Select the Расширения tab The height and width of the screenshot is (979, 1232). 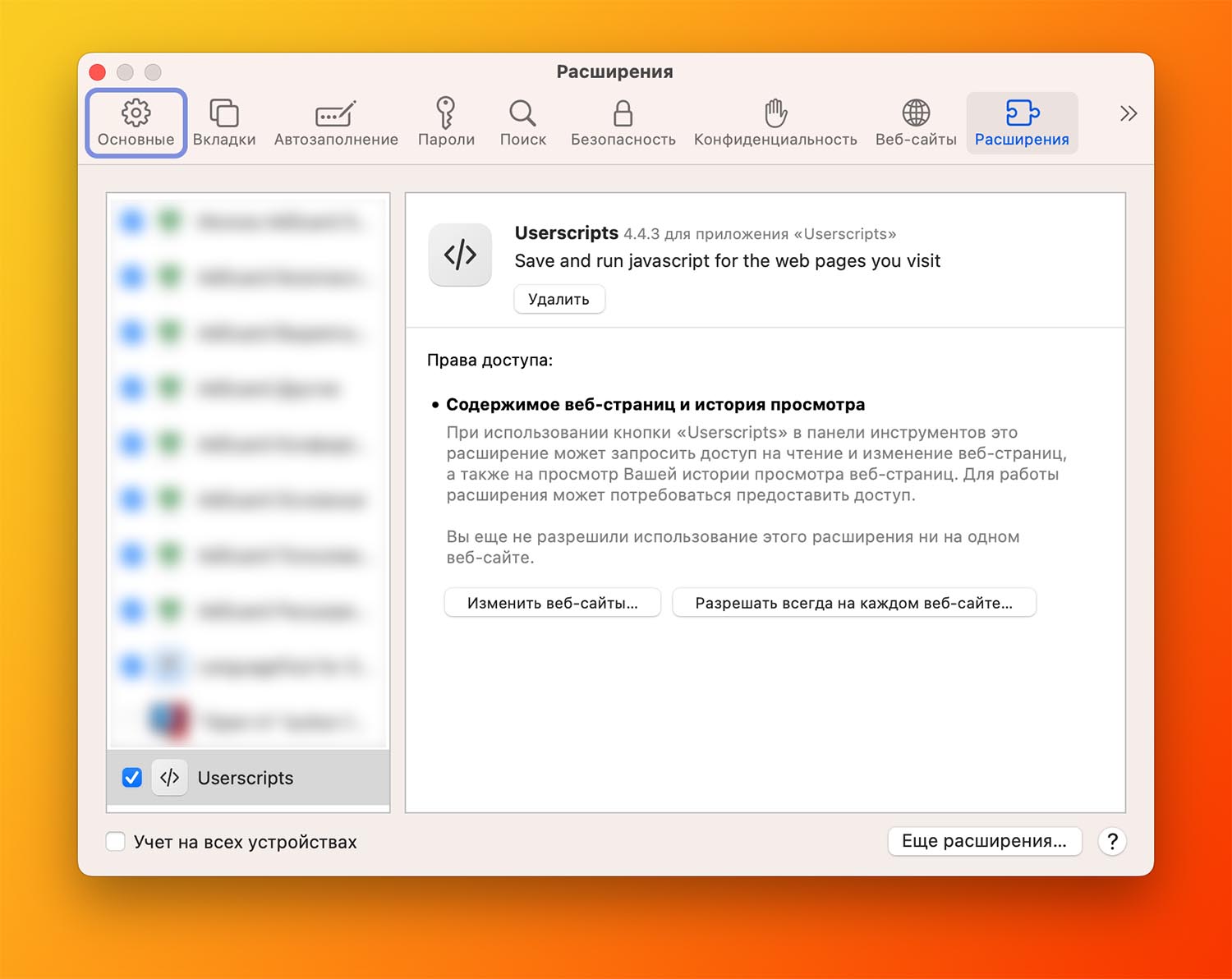[1022, 123]
